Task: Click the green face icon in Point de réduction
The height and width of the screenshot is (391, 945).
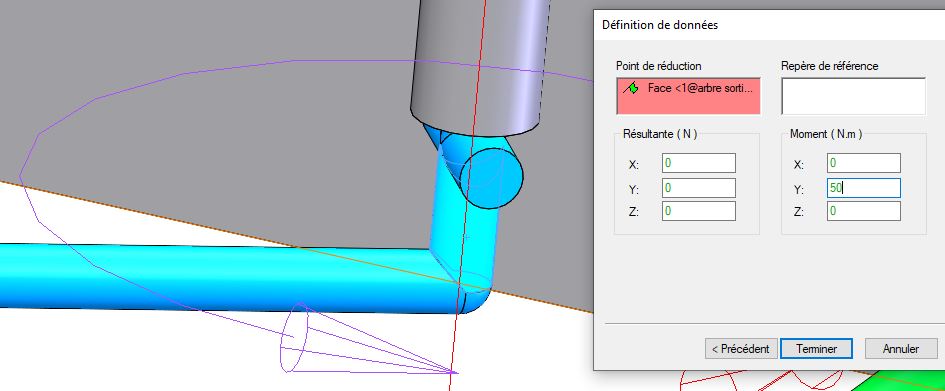Action: coord(632,89)
